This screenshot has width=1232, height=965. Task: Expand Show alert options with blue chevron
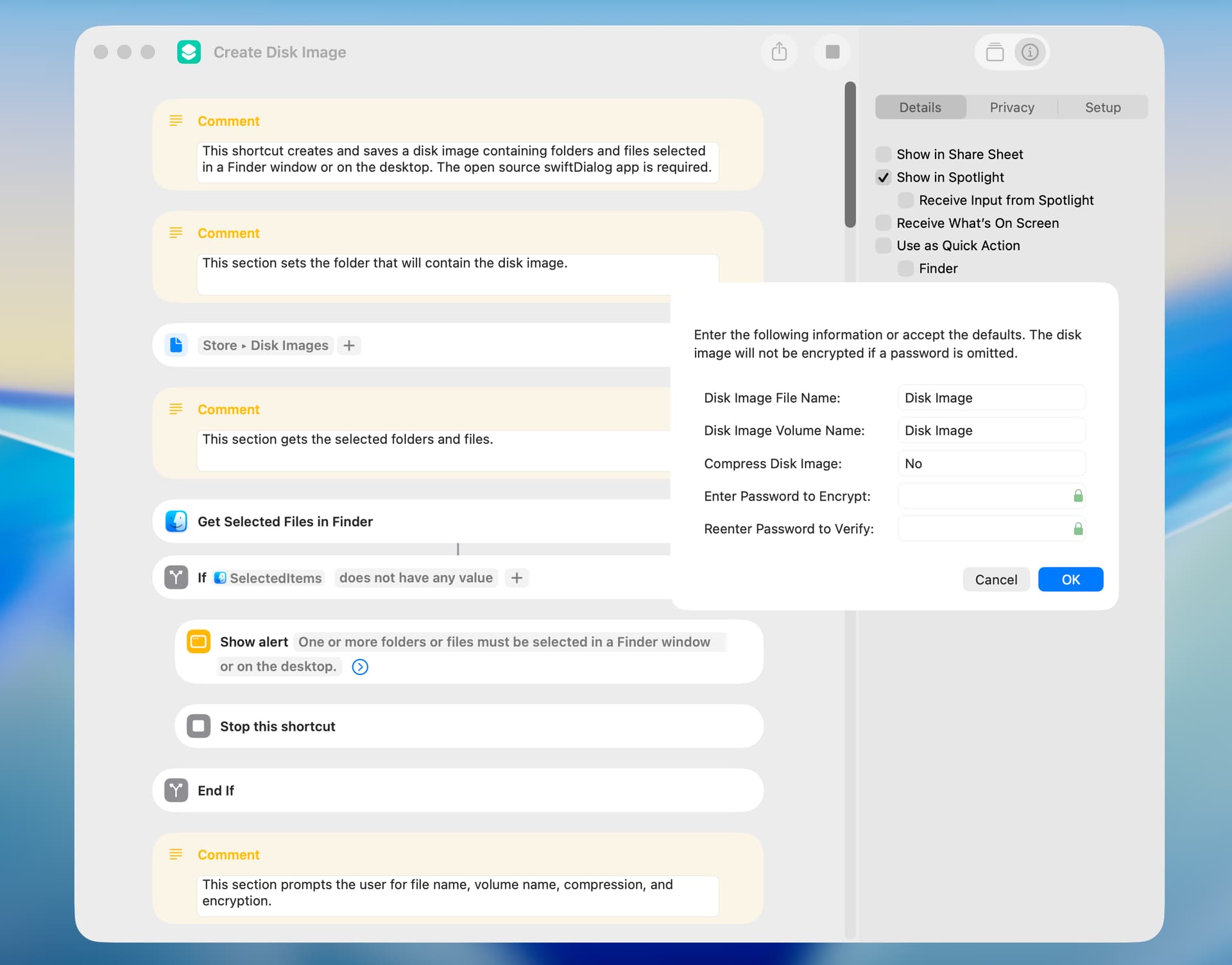[x=360, y=667]
